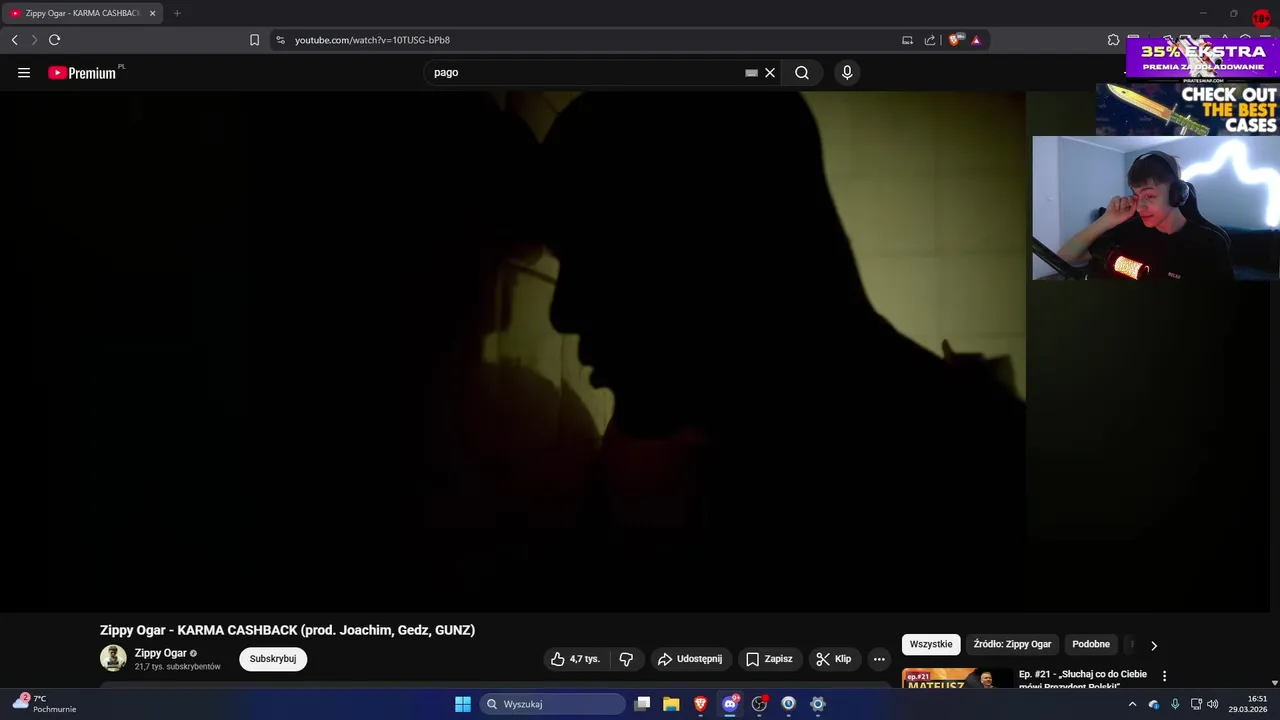The height and width of the screenshot is (720, 1280).
Task: Open the 35% EKSTRA banner ad
Action: click(x=1203, y=59)
